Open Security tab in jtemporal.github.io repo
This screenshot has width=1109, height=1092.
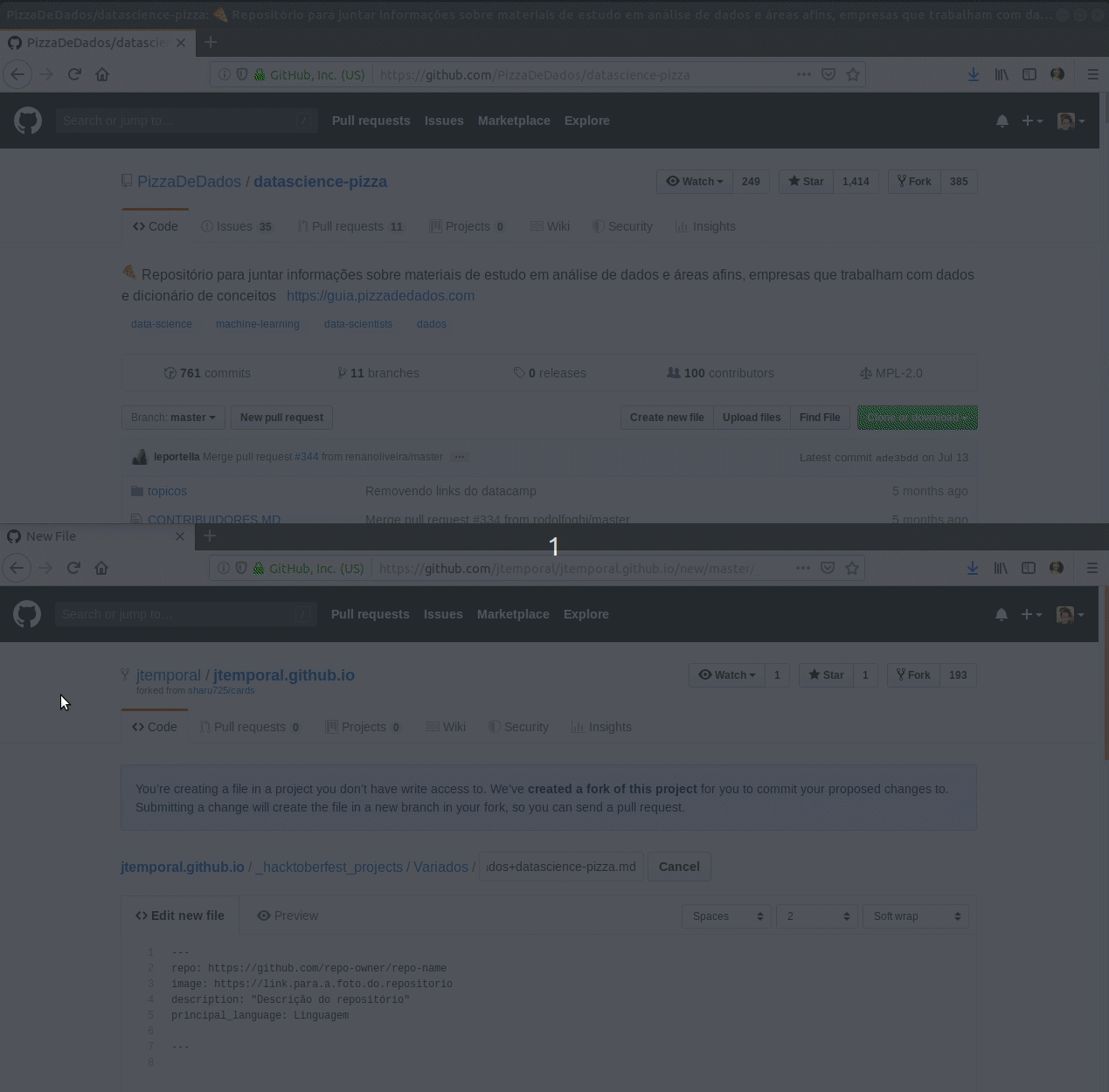tap(517, 727)
